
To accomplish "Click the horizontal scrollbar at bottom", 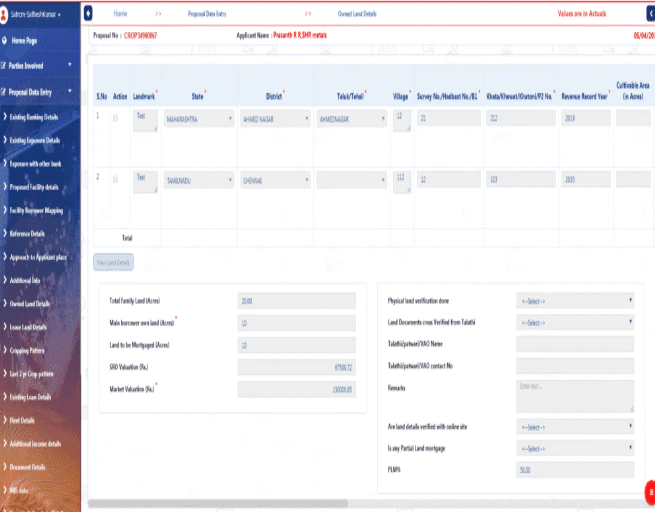I will point(218,504).
